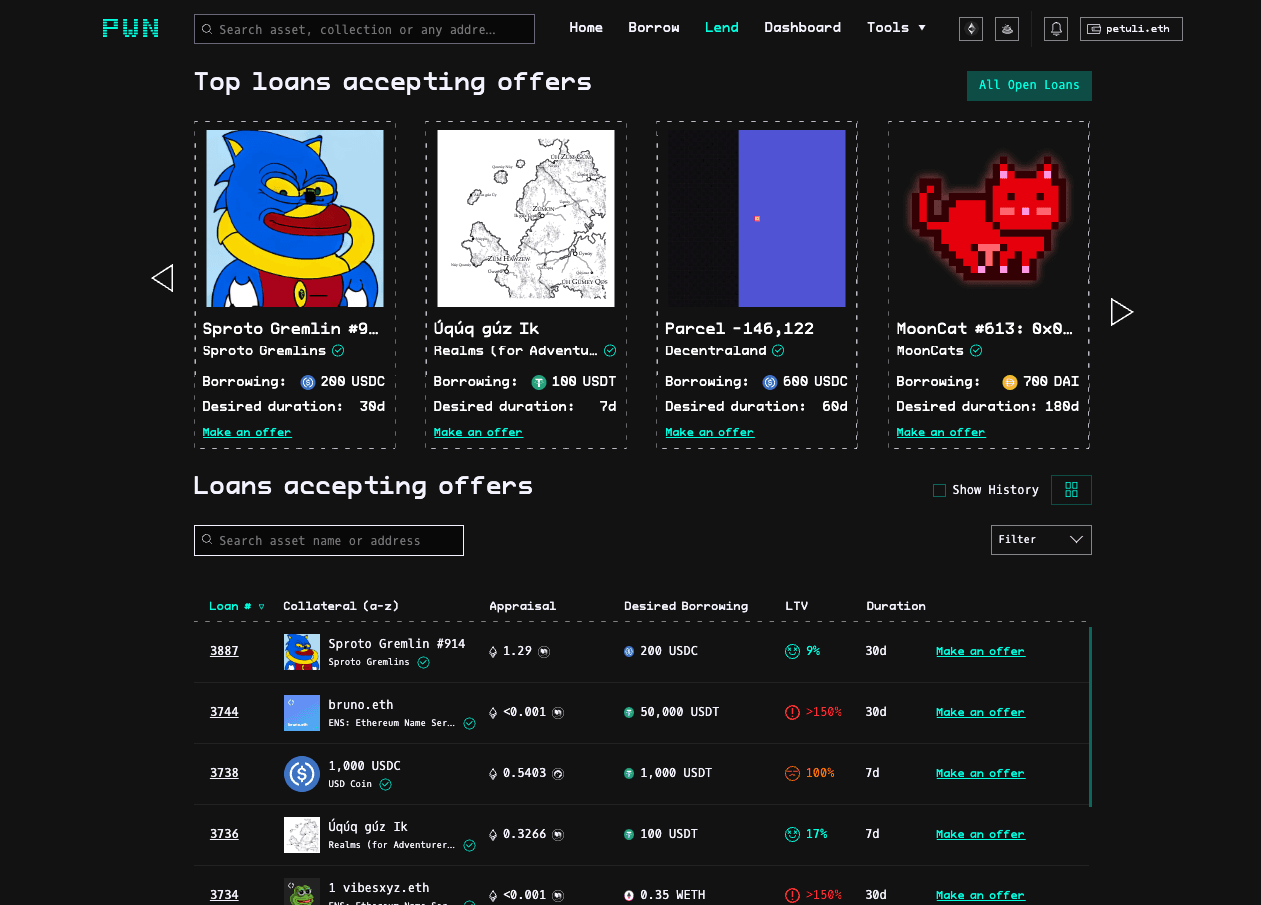Click bruno.eth thumbnail in table

tap(302, 712)
